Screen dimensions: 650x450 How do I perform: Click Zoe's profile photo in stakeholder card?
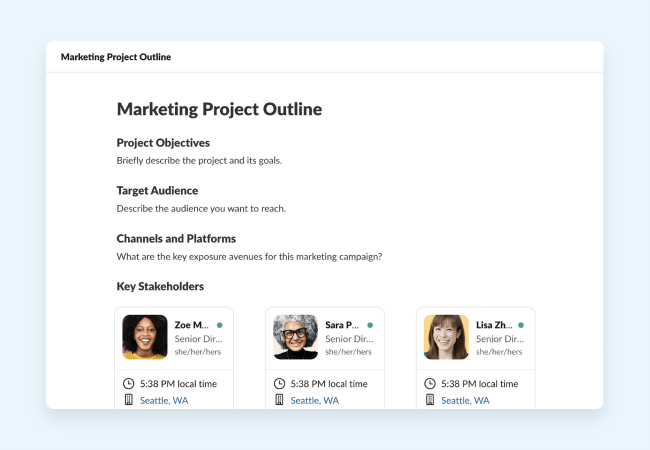click(x=144, y=337)
